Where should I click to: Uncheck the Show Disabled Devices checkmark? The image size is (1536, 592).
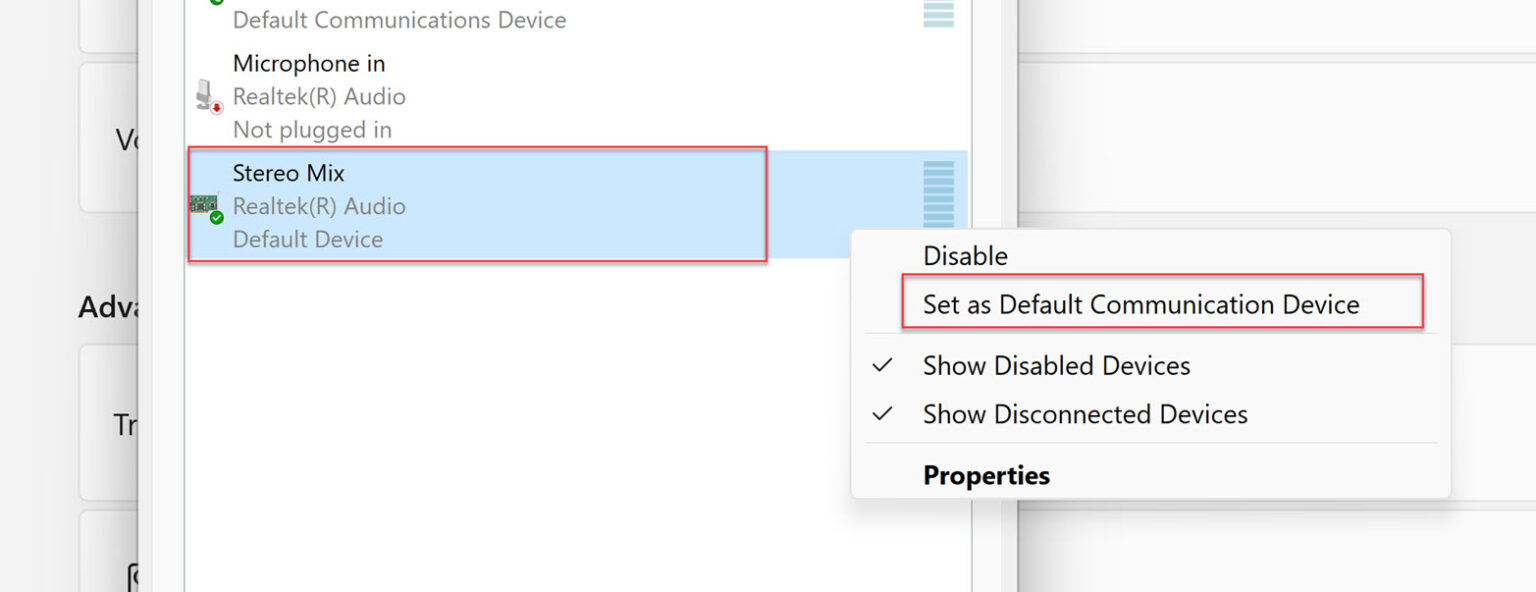pos(881,365)
